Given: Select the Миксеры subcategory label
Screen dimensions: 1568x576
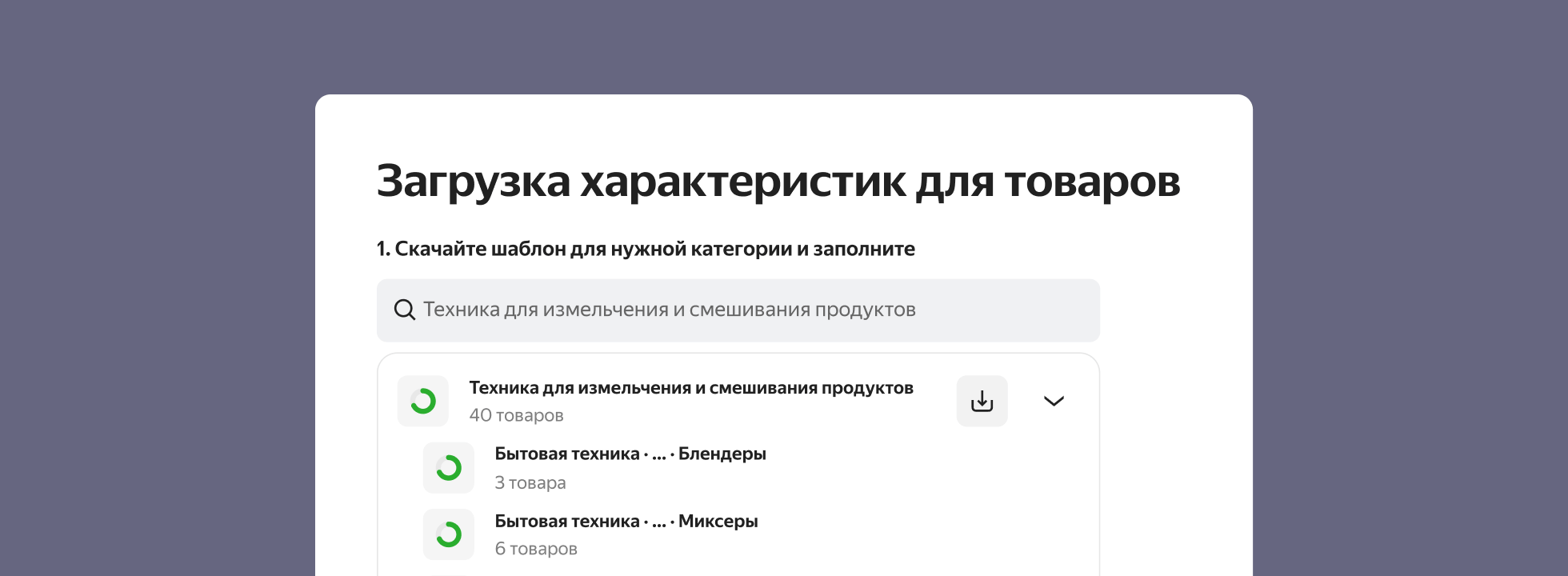Looking at the screenshot, I should 718,522.
